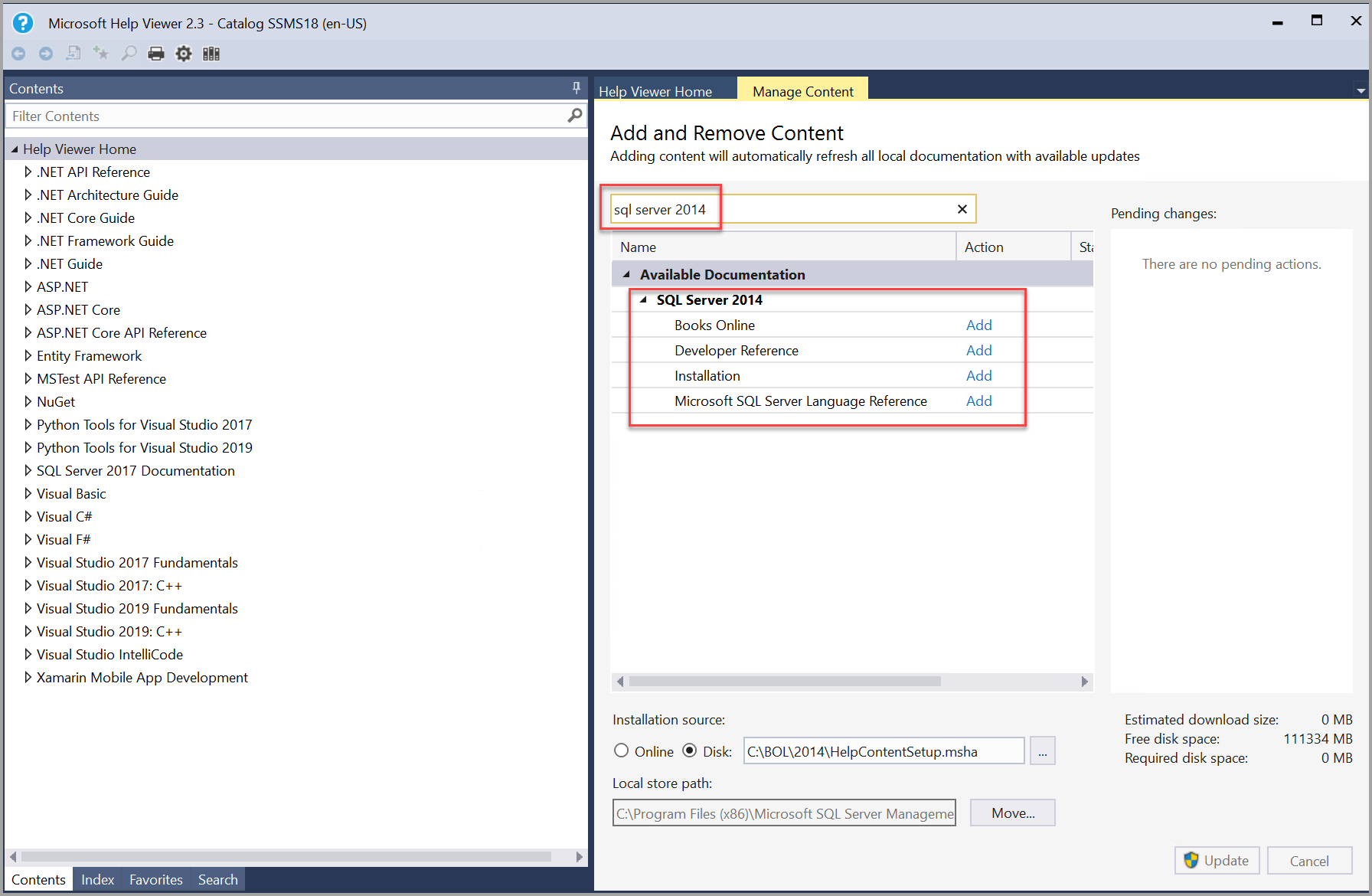
Task: Switch to the Help Viewer Home tab
Action: coord(655,90)
